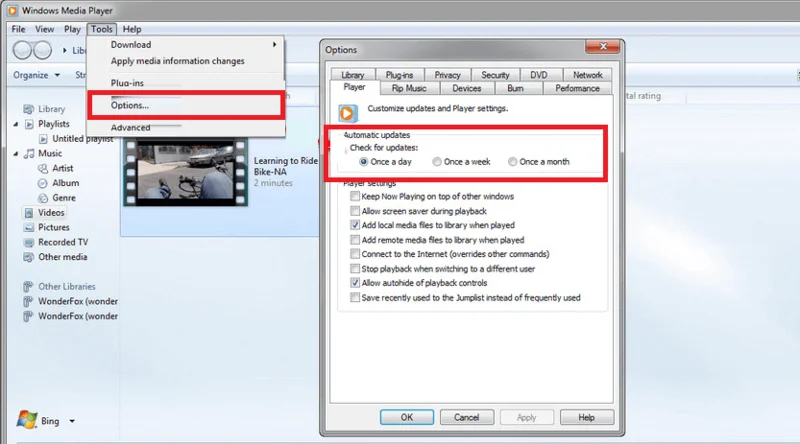
Task: Click the first WonderFox library icon
Action: (x=29, y=302)
